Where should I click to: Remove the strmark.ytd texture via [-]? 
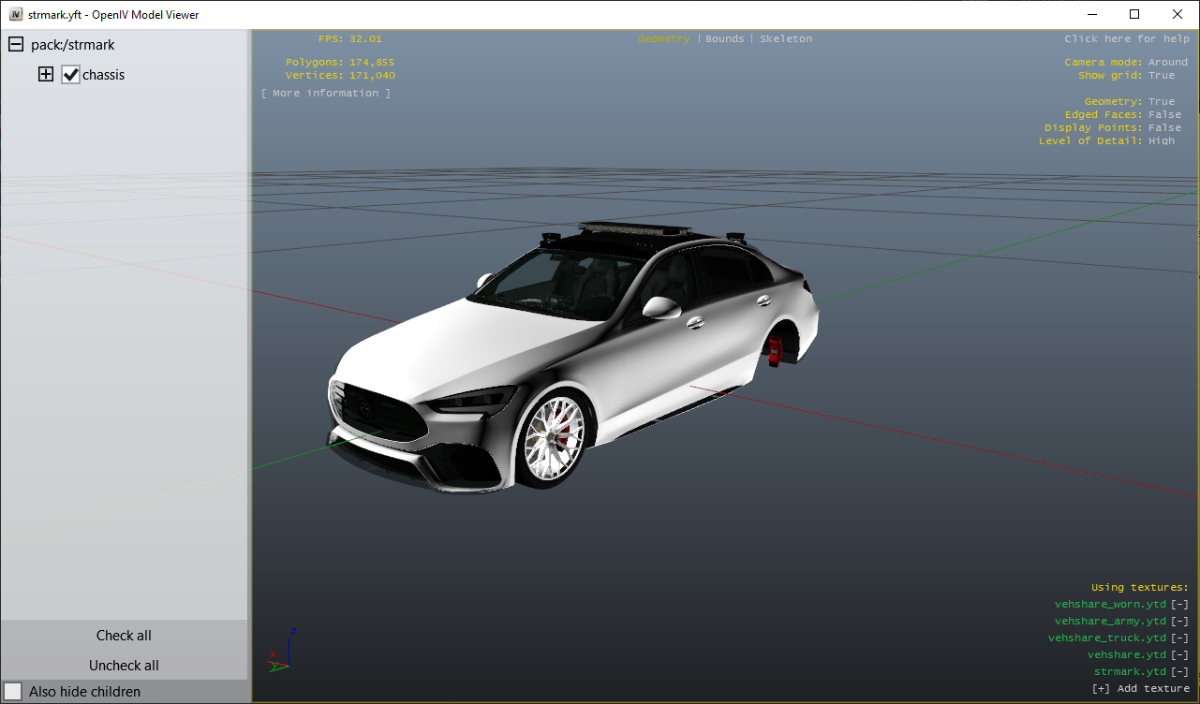[x=1180, y=671]
